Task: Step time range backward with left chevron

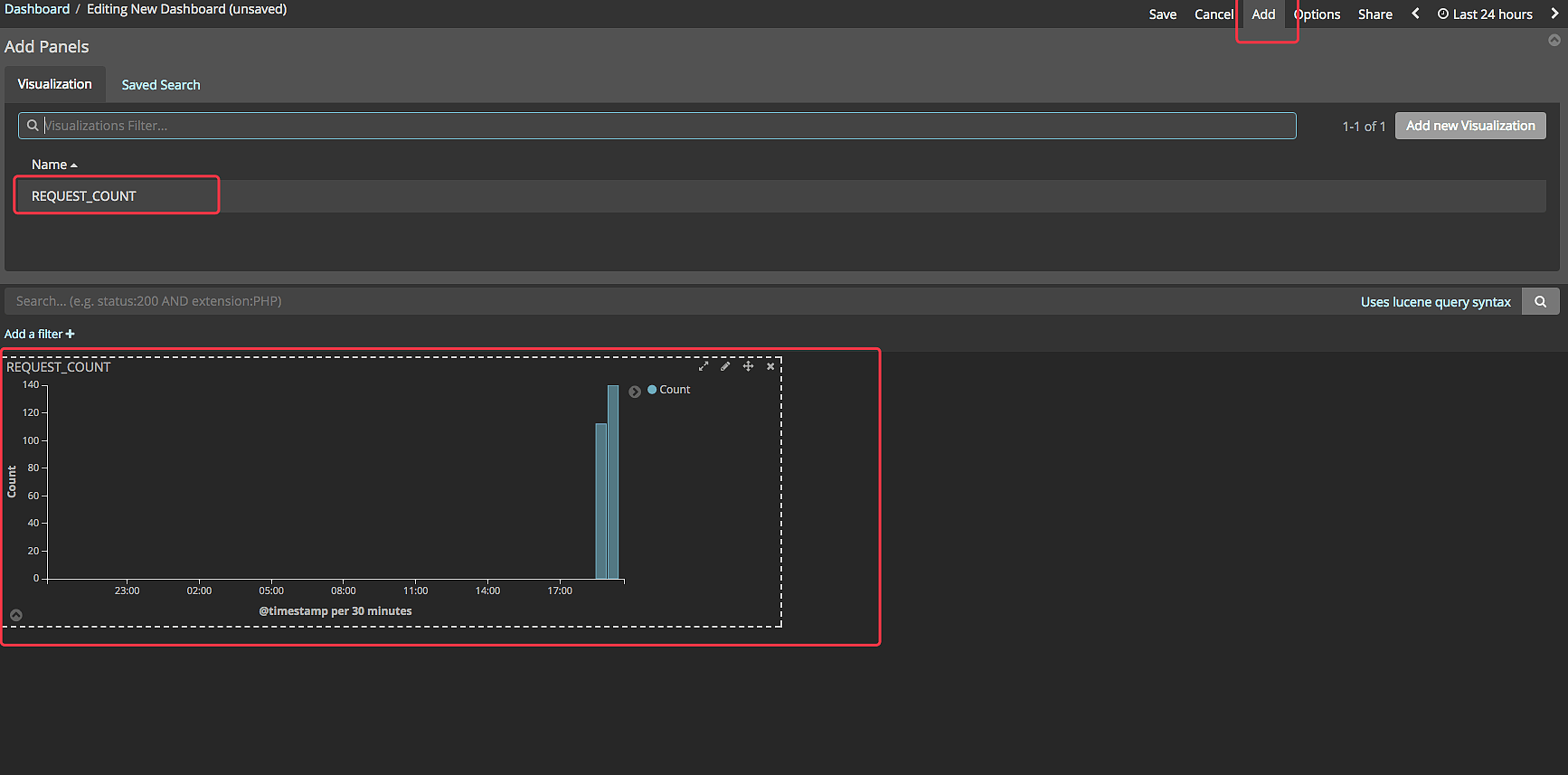Action: pyautogui.click(x=1415, y=14)
